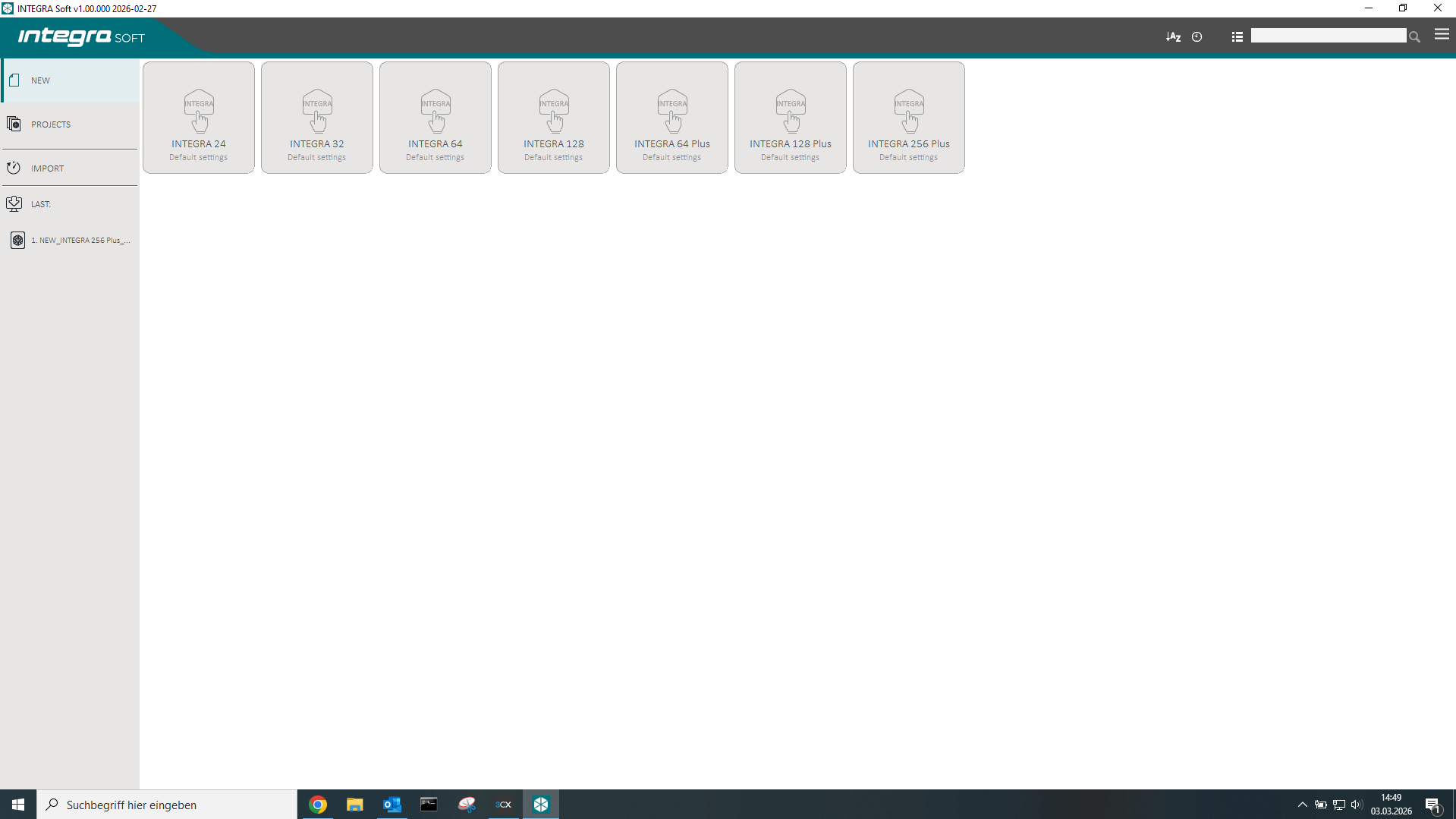Start an INTEGRA 128 Plus project

coord(791,118)
